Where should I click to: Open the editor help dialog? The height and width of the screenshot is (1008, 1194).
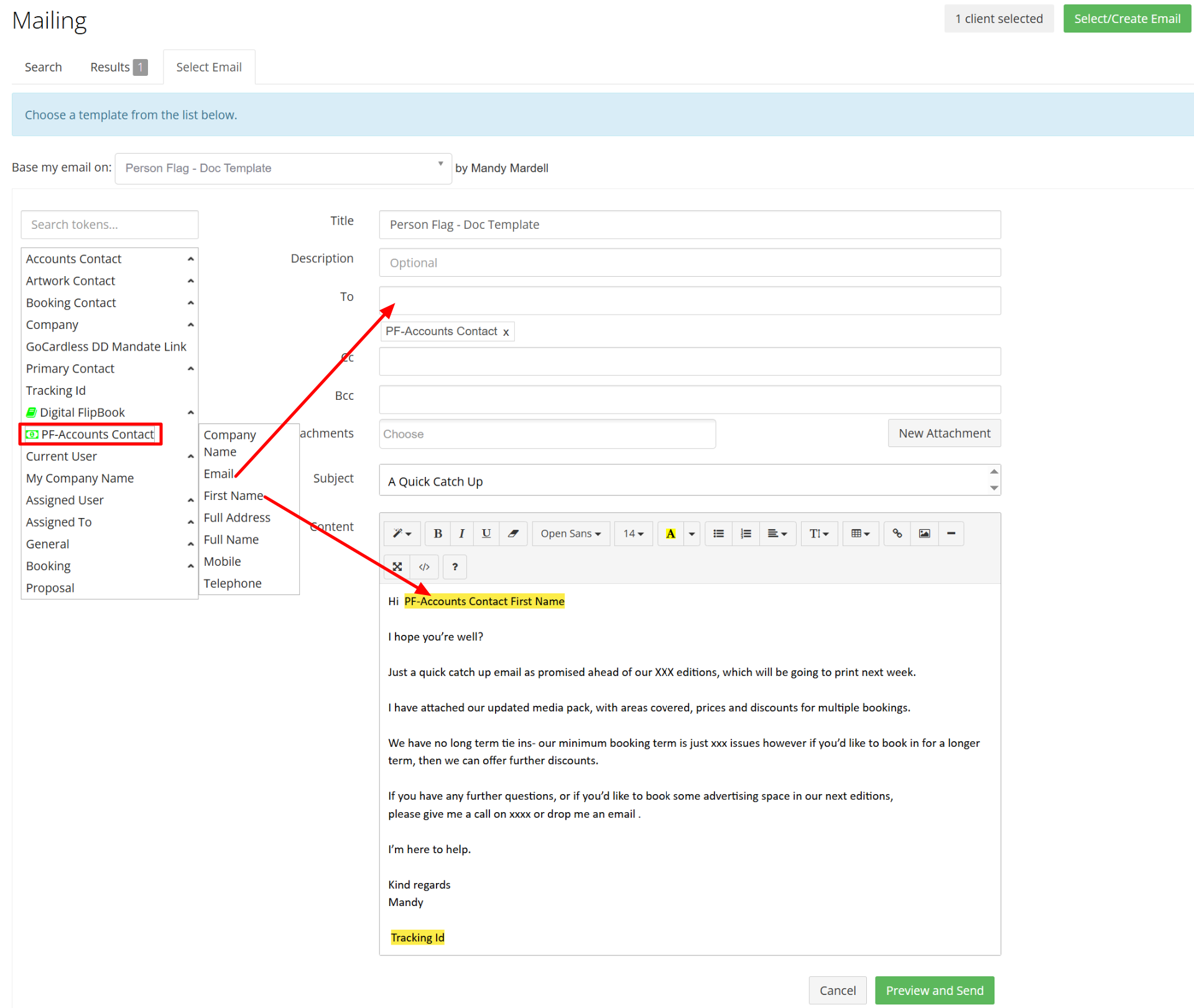(x=455, y=566)
